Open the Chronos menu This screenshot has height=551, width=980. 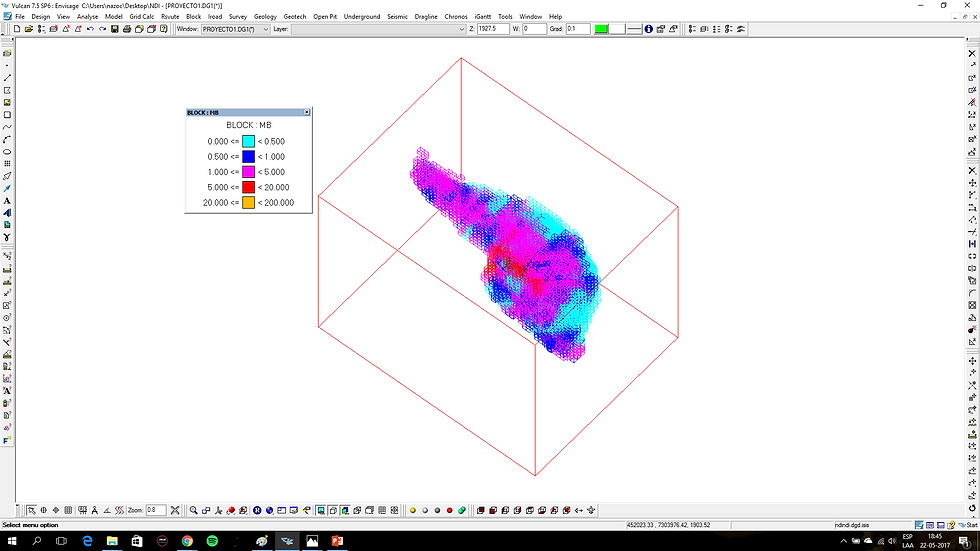pos(456,17)
